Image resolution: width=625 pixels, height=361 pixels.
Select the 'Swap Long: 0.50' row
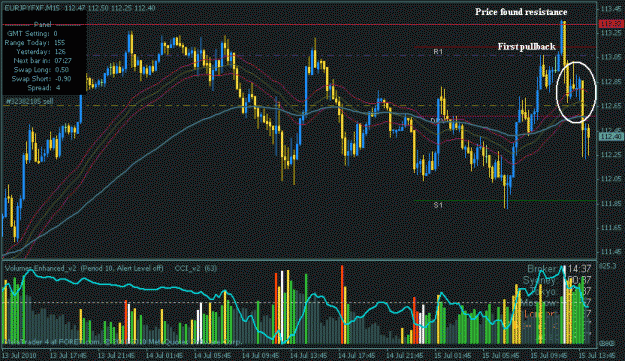41,70
